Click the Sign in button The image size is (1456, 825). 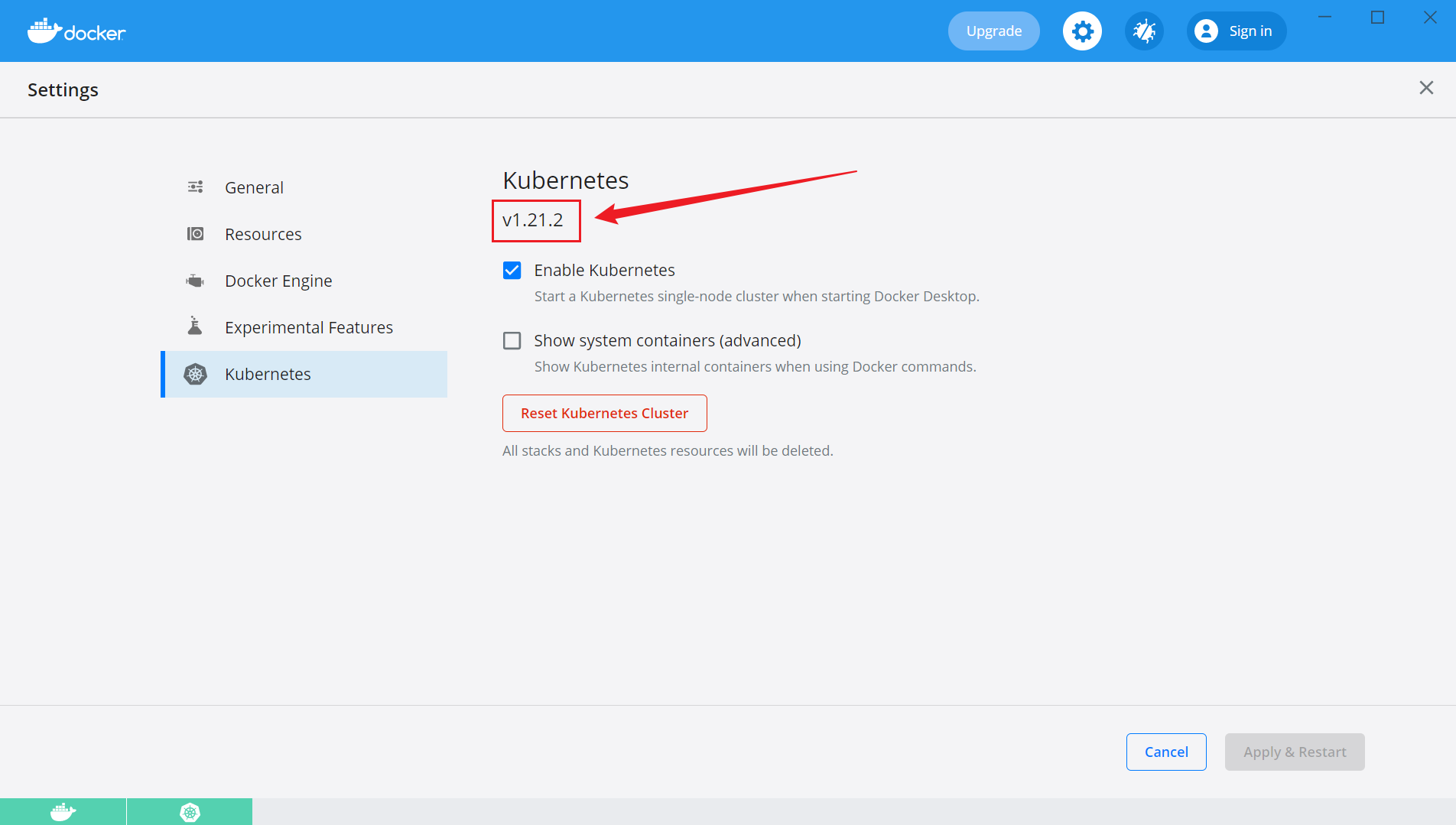coord(1237,31)
